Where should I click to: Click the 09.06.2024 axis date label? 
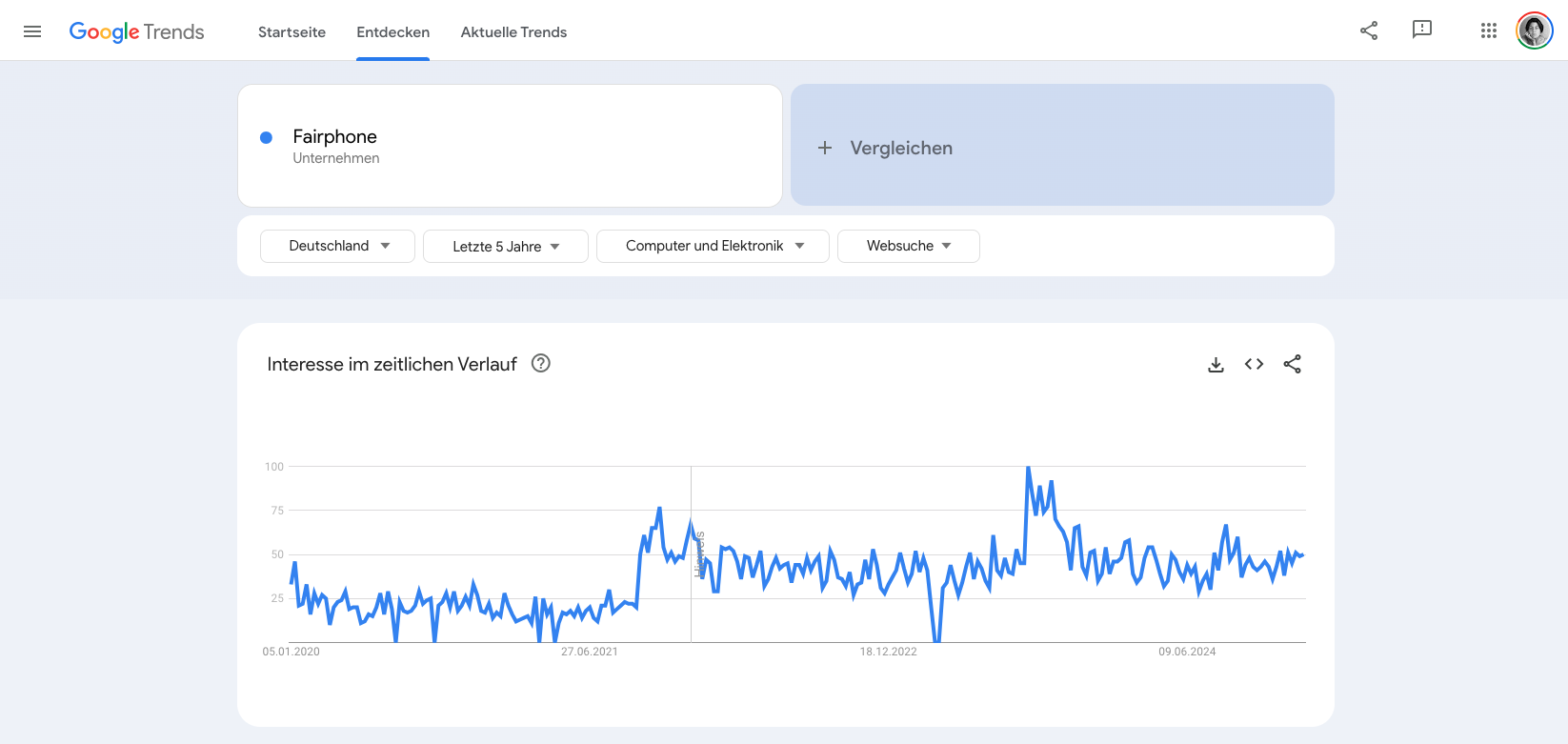[1187, 652]
